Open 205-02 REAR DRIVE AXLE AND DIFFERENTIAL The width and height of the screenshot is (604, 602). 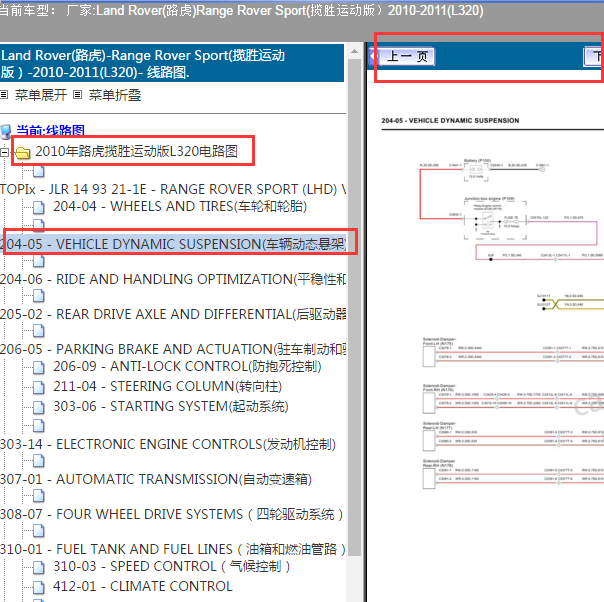pos(173,314)
